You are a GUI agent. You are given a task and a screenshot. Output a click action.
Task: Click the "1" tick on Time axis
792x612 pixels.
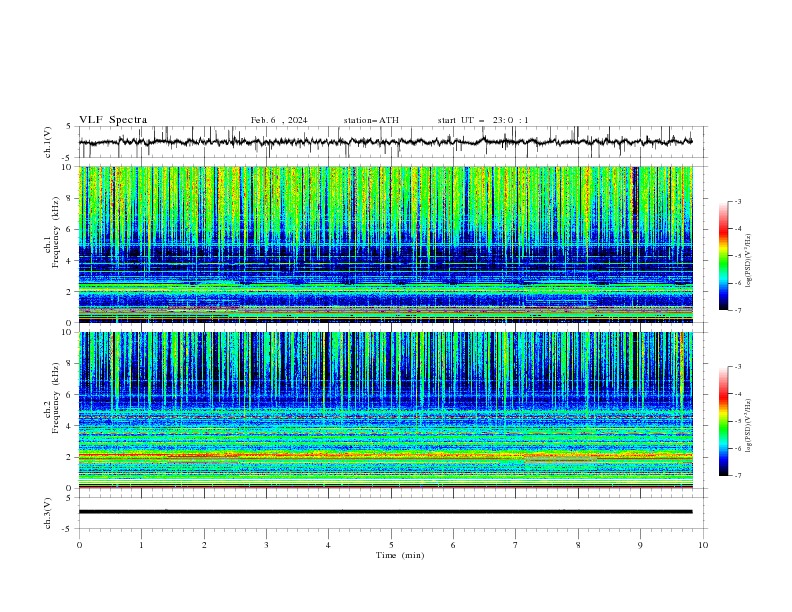(x=141, y=545)
